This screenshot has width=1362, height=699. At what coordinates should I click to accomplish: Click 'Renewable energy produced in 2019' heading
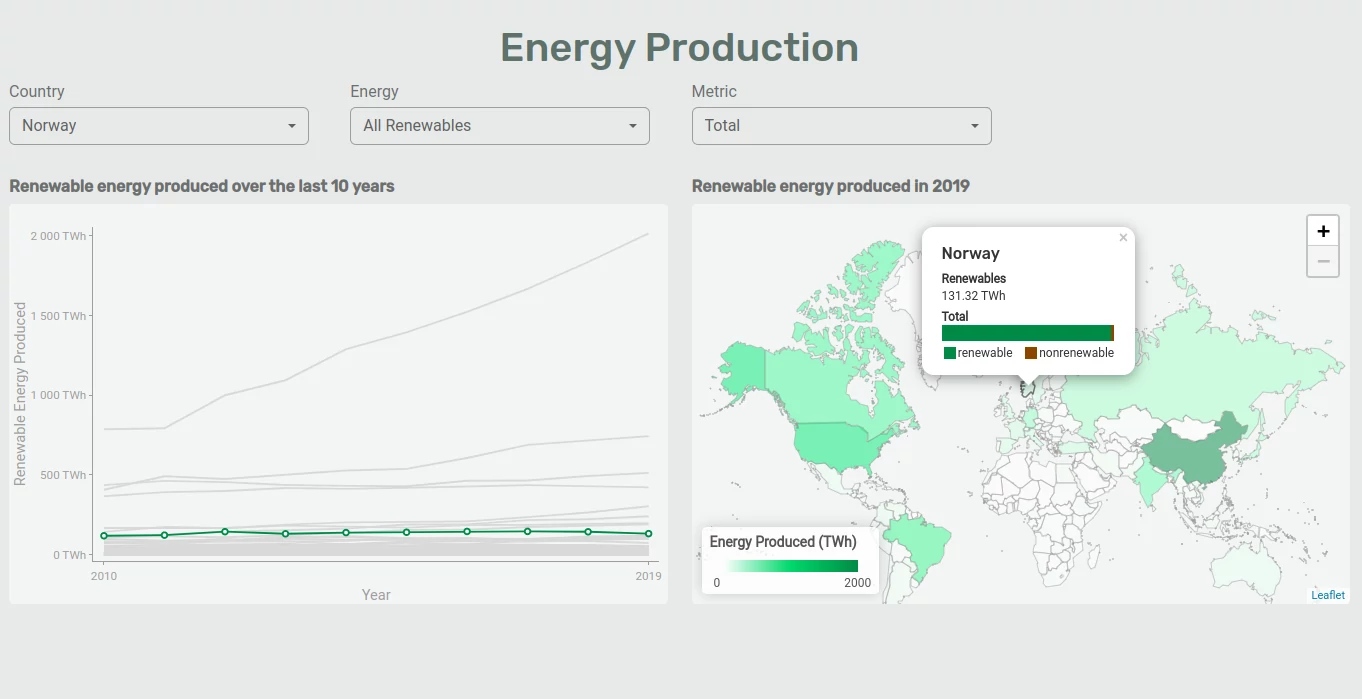pos(831,186)
